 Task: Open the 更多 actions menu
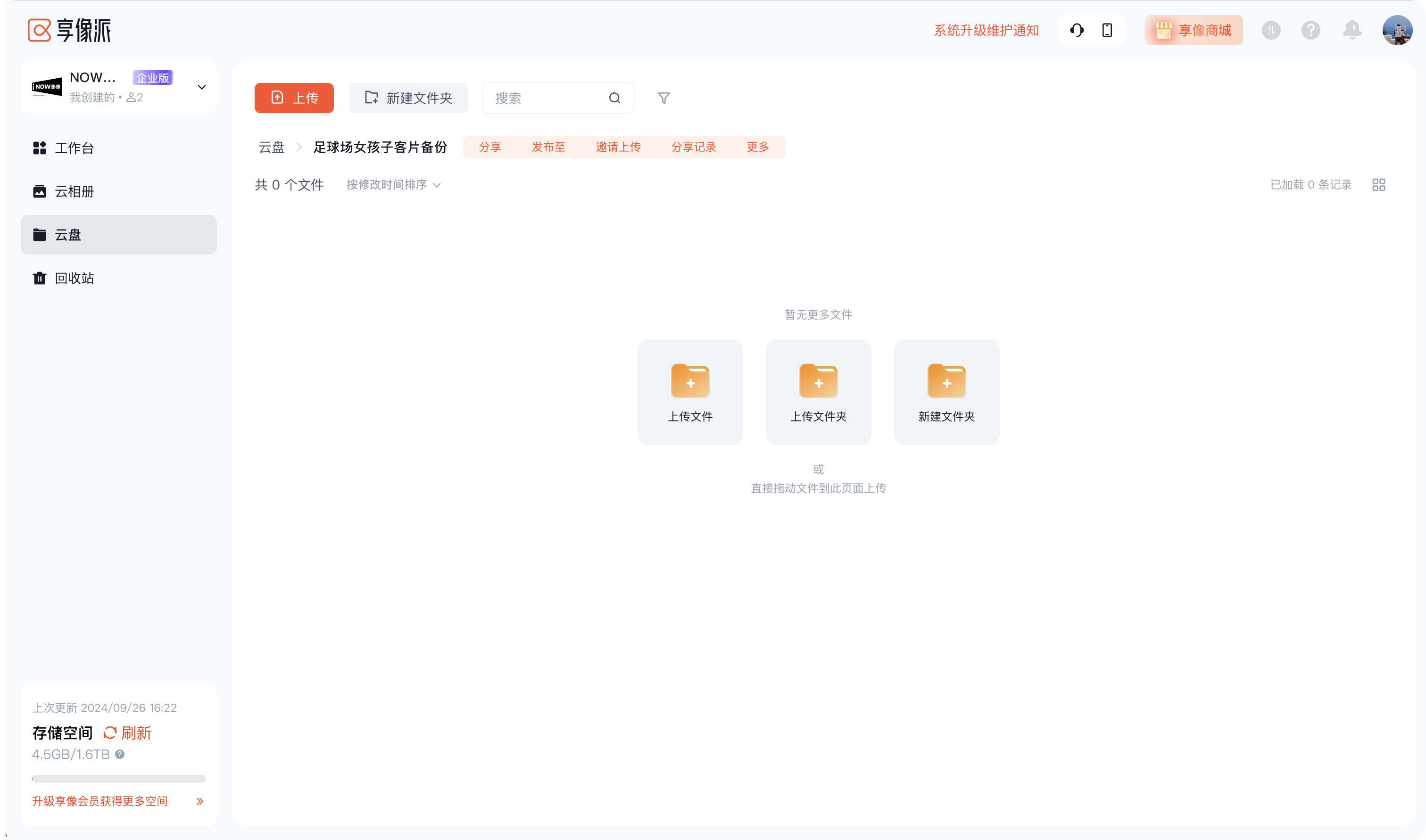click(x=757, y=147)
